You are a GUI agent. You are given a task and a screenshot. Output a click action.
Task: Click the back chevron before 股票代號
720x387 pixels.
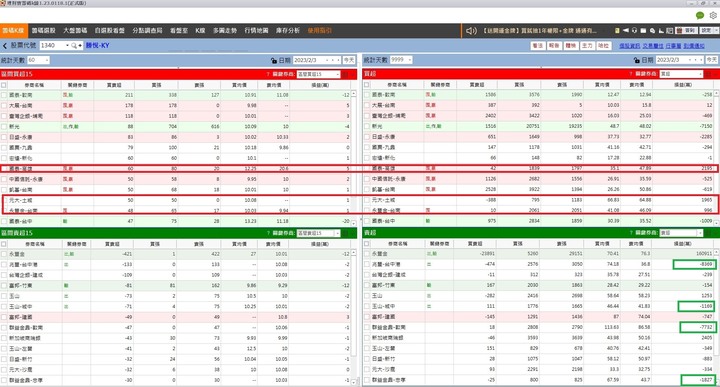click(x=5, y=46)
